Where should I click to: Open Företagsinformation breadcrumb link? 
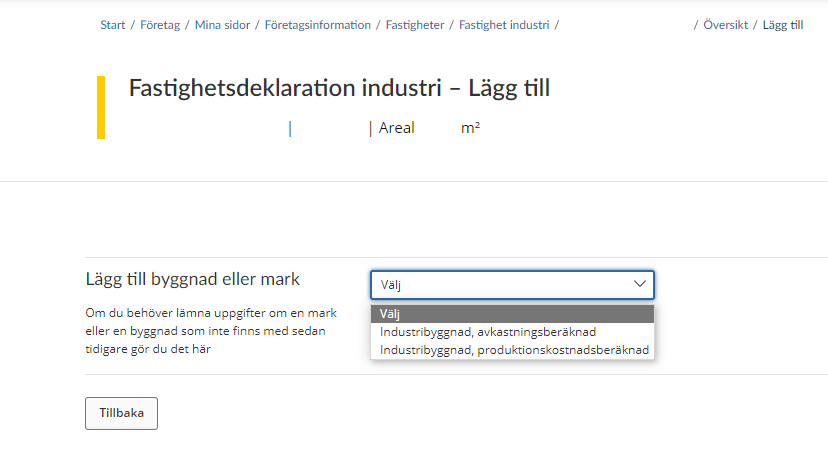click(318, 25)
